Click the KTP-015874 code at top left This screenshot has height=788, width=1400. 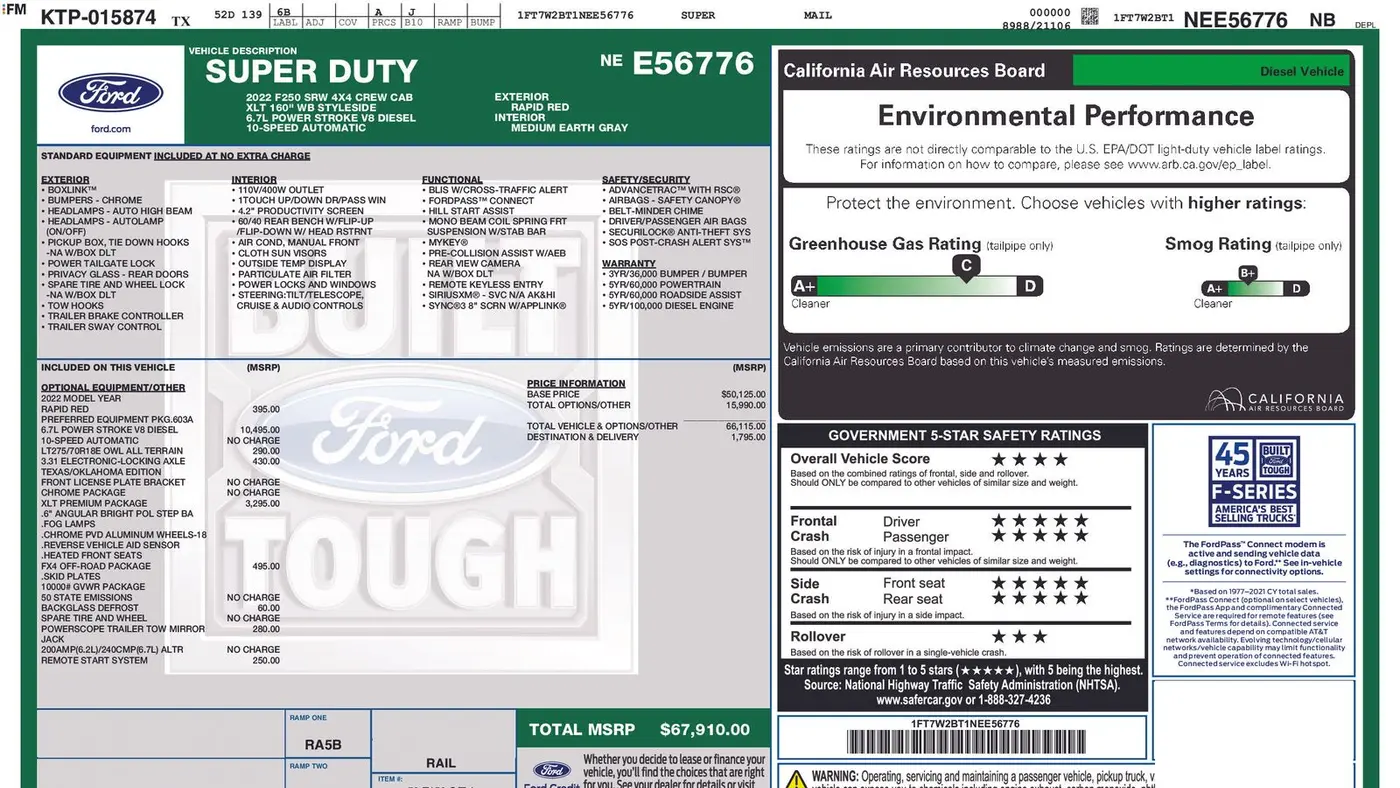pos(98,18)
